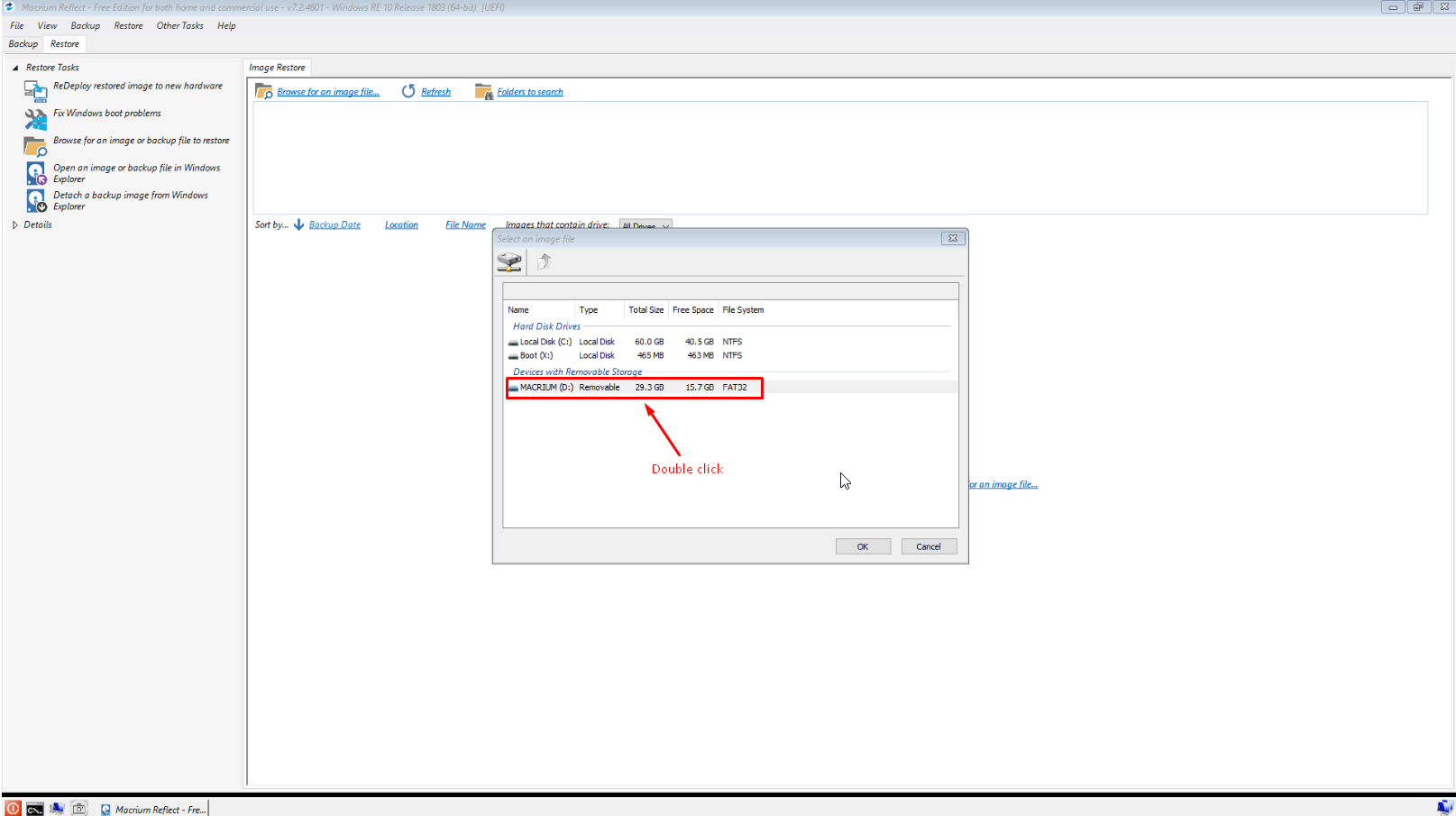
Task: Select the Image Restore tab
Action: [277, 68]
